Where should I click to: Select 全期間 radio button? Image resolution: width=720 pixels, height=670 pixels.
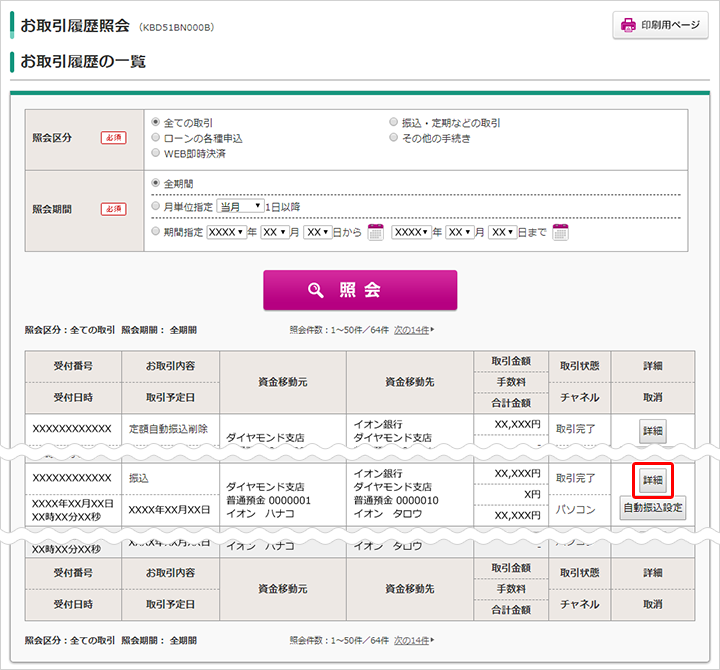(x=156, y=183)
